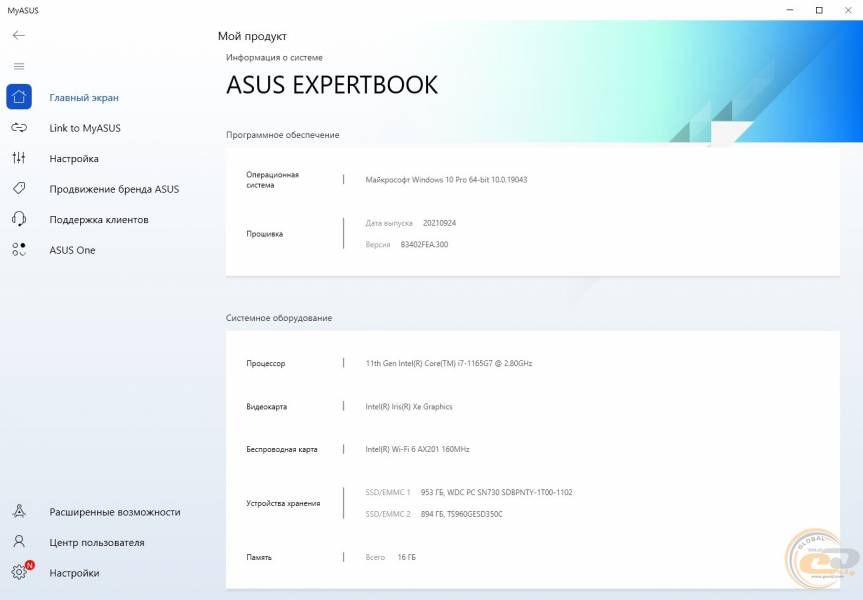This screenshot has height=600, width=863.
Task: Click the i7-1165G7 processor value
Action: (449, 363)
